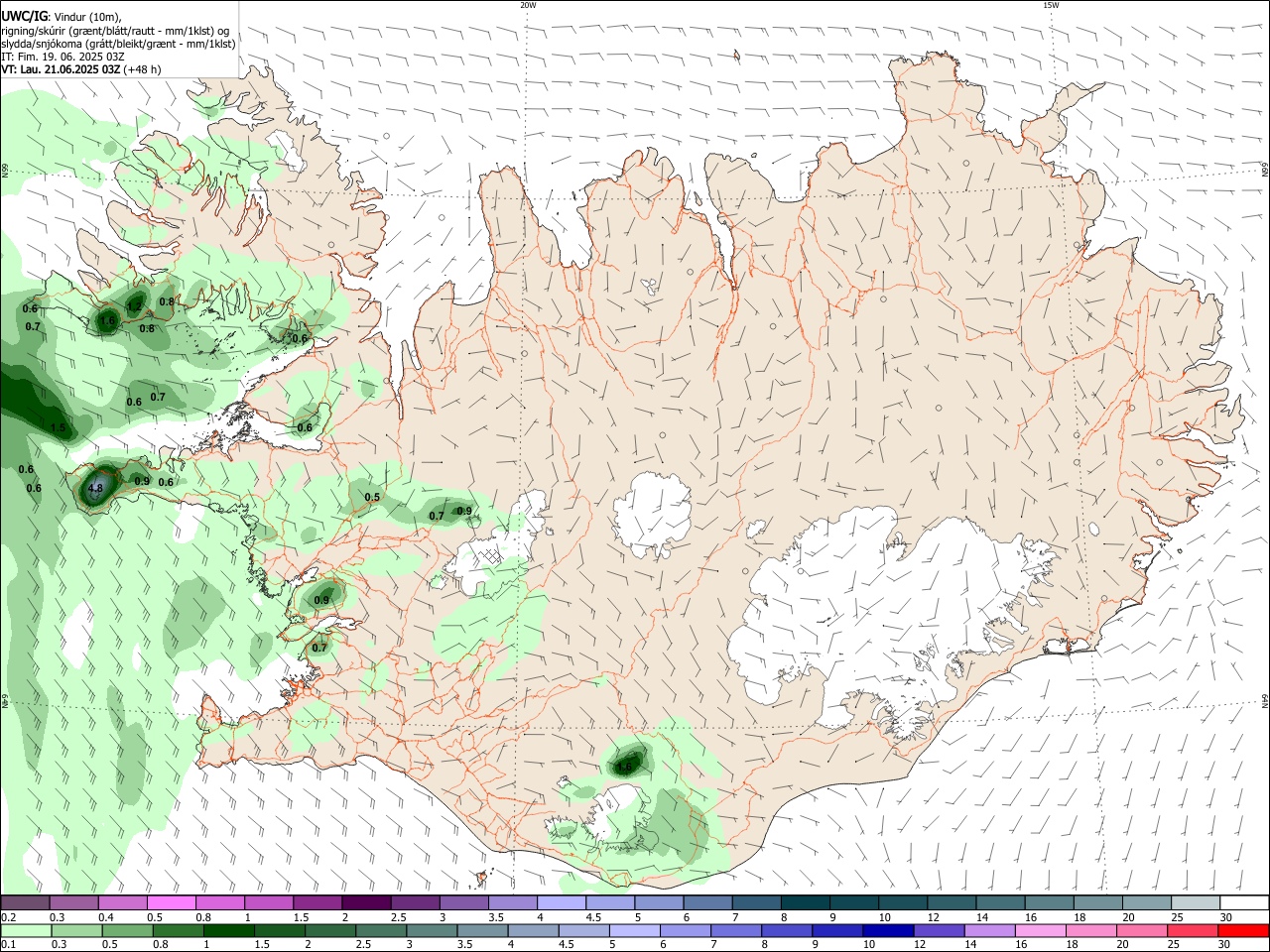The image size is (1270, 952).
Task: Click the dark green rain cell by the 4.8 value
Action: [x=97, y=486]
